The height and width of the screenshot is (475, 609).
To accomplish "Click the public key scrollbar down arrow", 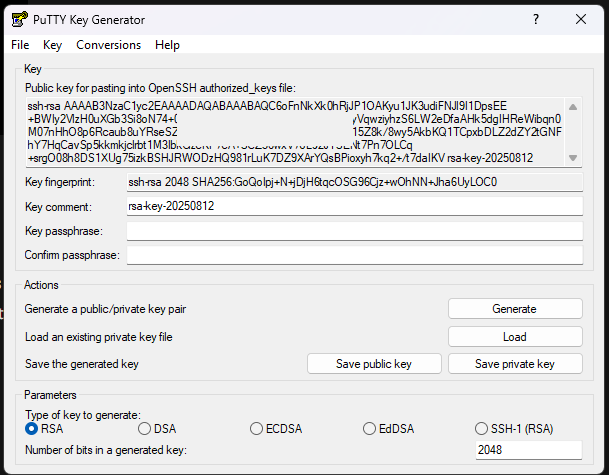I will click(x=573, y=158).
